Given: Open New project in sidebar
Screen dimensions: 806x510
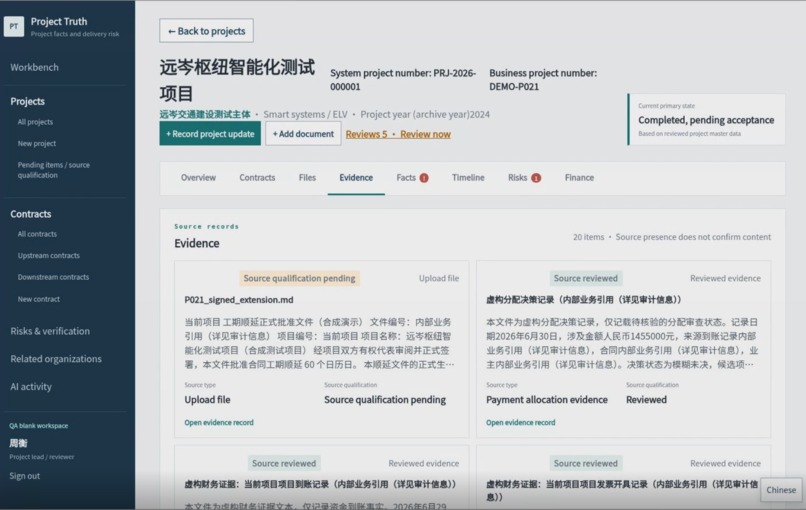Looking at the screenshot, I should [x=37, y=143].
